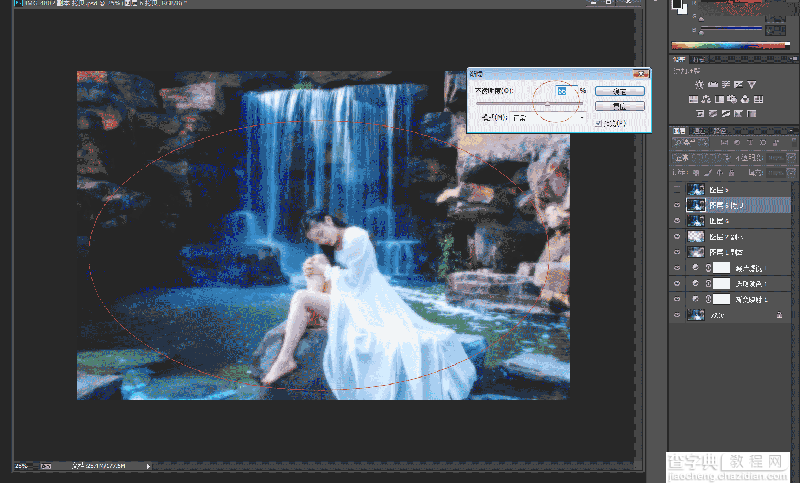The height and width of the screenshot is (483, 800).
Task: Open layer filter kind dropdown
Action: [690, 143]
